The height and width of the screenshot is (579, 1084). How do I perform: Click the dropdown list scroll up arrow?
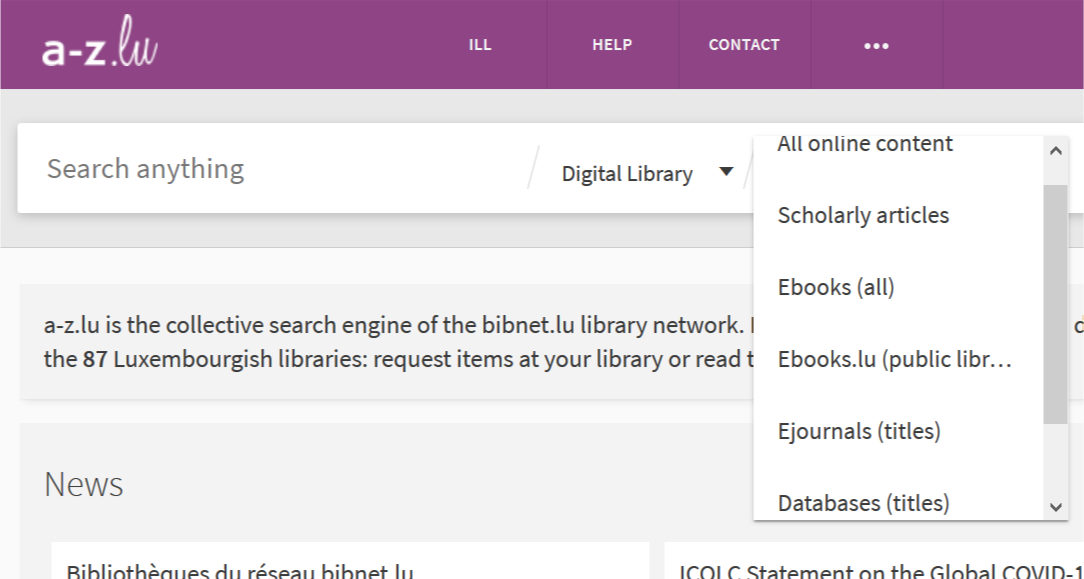point(1056,151)
